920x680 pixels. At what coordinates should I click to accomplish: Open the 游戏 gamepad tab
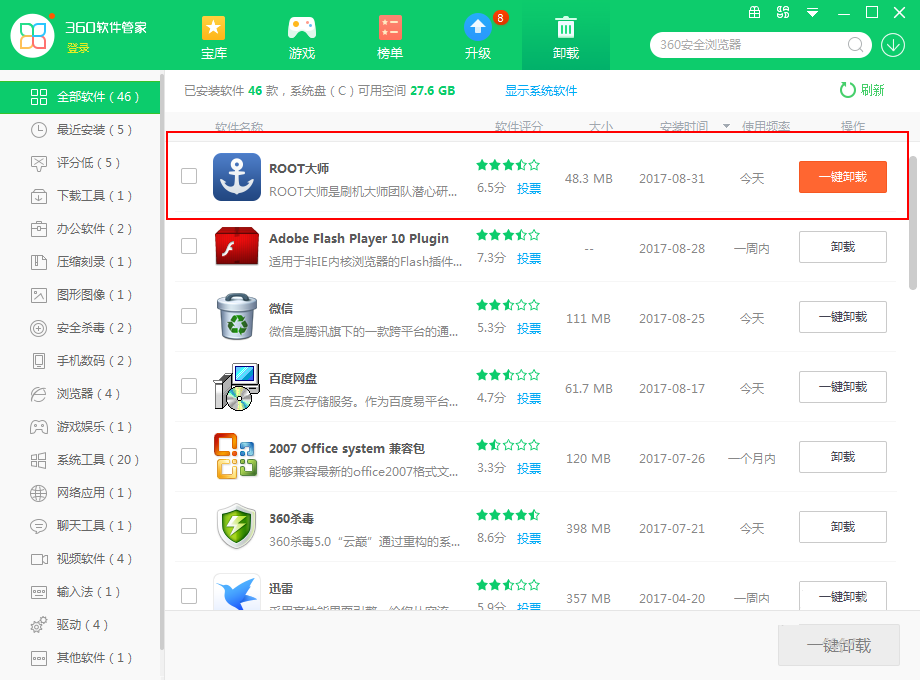302,38
